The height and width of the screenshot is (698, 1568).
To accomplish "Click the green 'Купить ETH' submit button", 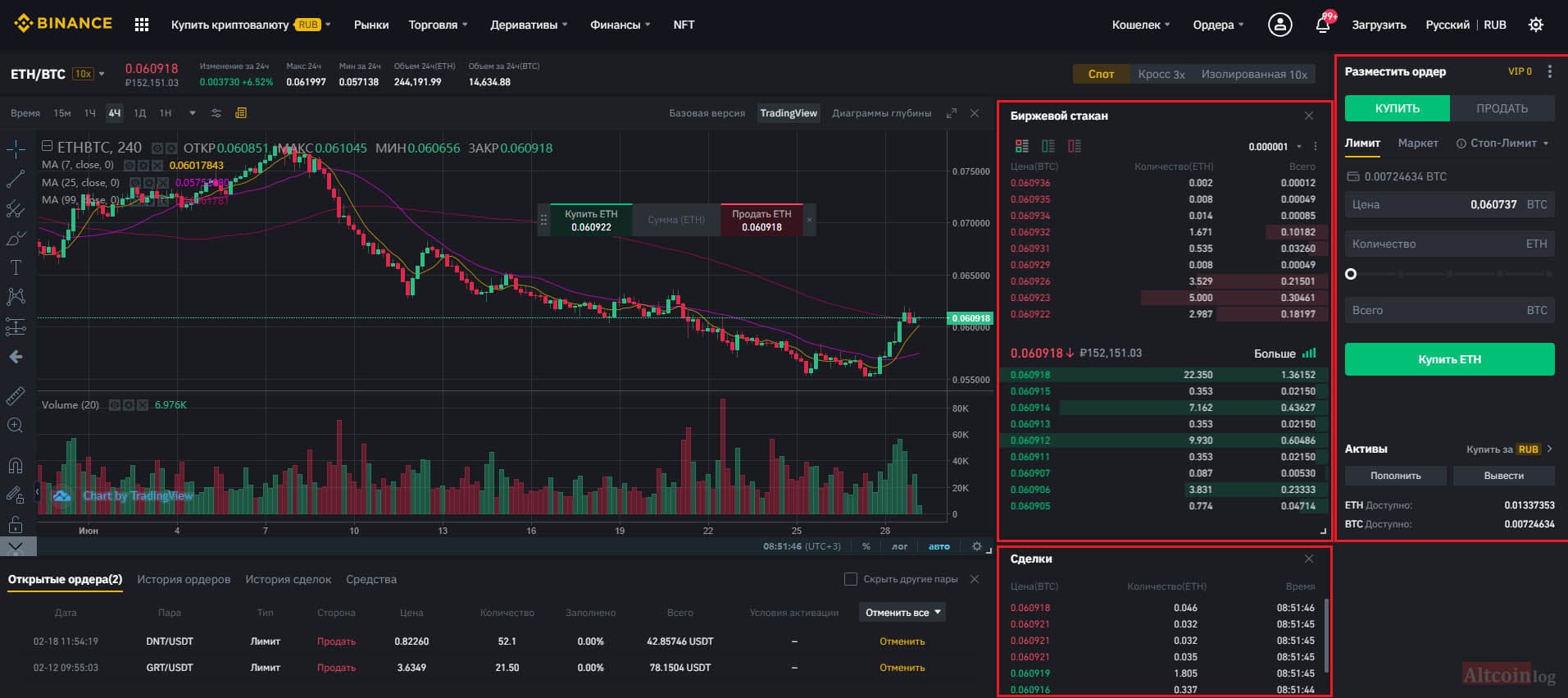I will tap(1450, 359).
